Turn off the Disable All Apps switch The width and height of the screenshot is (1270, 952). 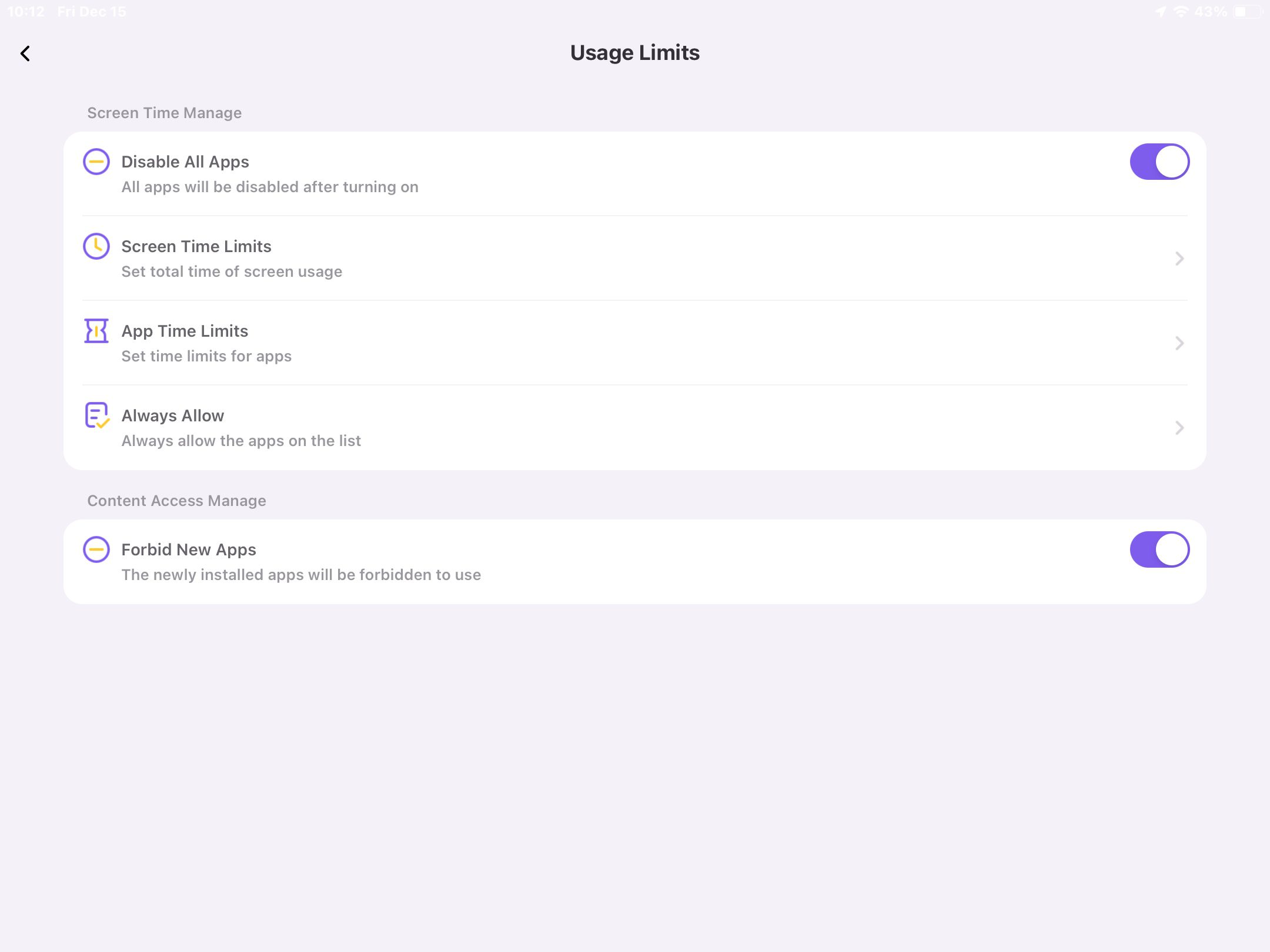(1159, 162)
